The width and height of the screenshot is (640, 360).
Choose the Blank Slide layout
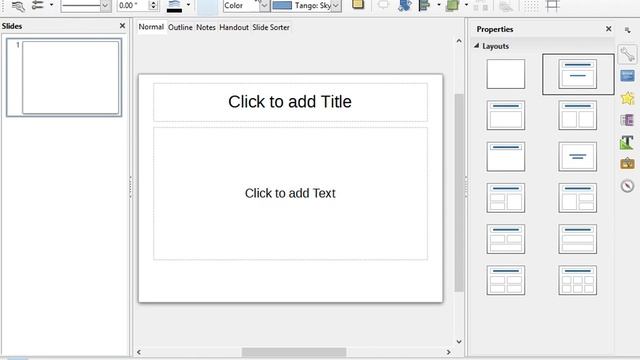click(x=506, y=74)
